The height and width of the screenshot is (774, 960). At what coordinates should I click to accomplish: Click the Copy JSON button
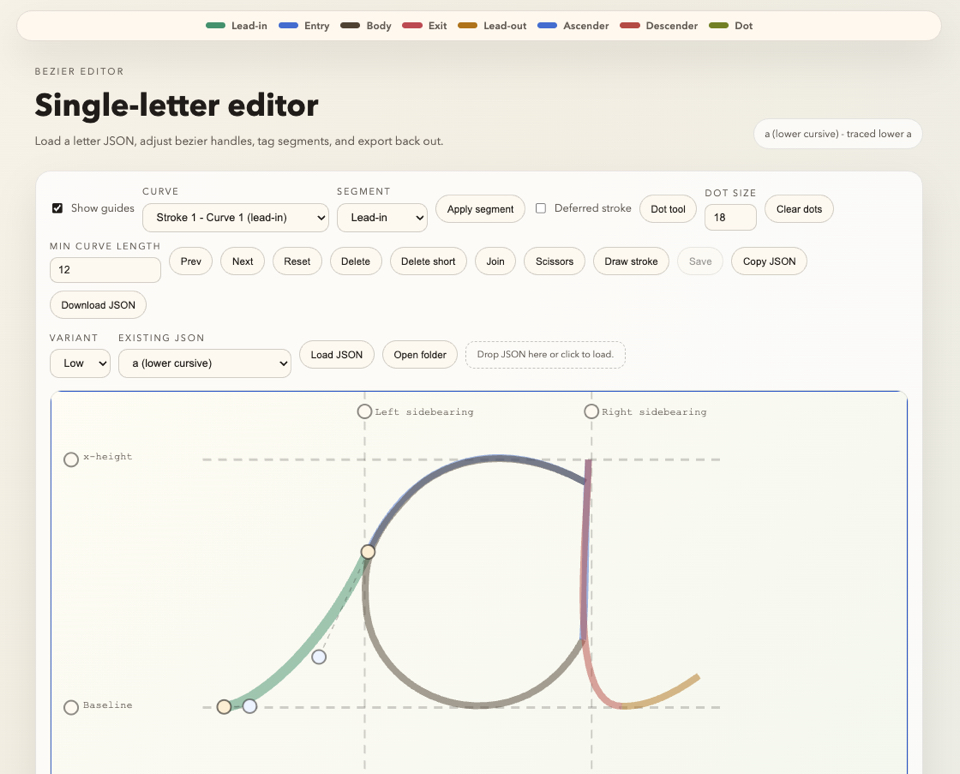(770, 261)
